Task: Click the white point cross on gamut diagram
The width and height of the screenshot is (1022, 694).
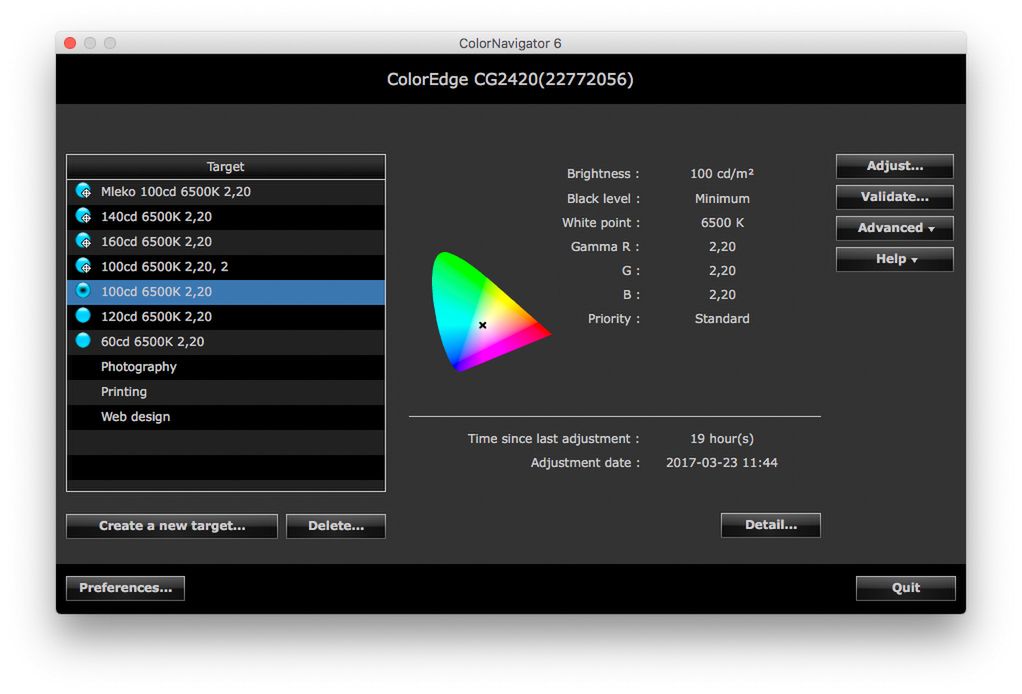Action: 482,325
